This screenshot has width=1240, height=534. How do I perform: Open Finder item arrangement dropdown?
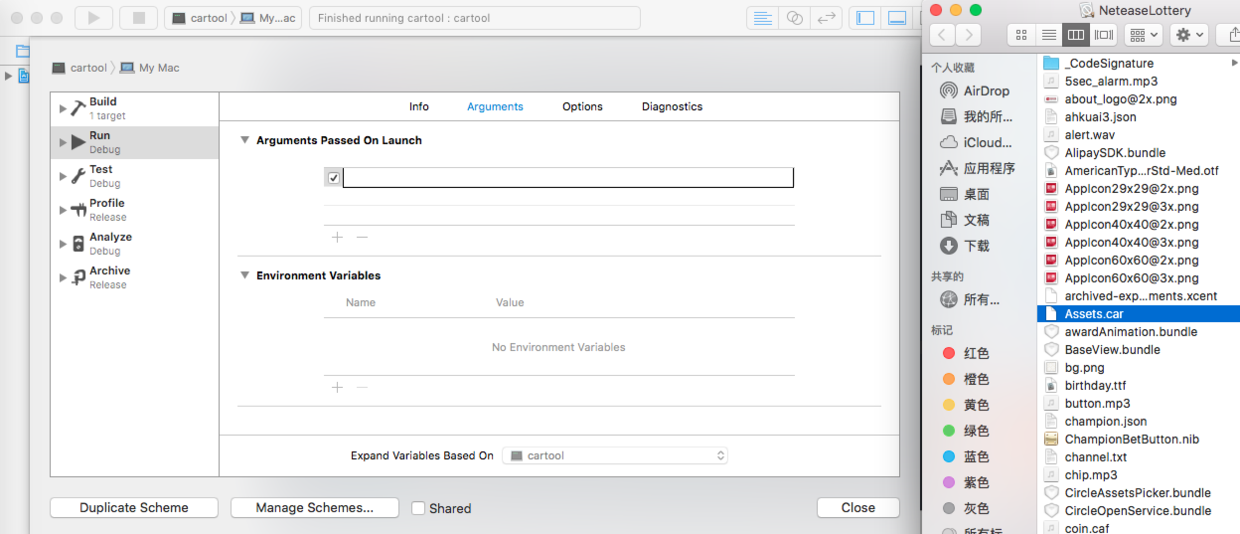tap(1142, 35)
